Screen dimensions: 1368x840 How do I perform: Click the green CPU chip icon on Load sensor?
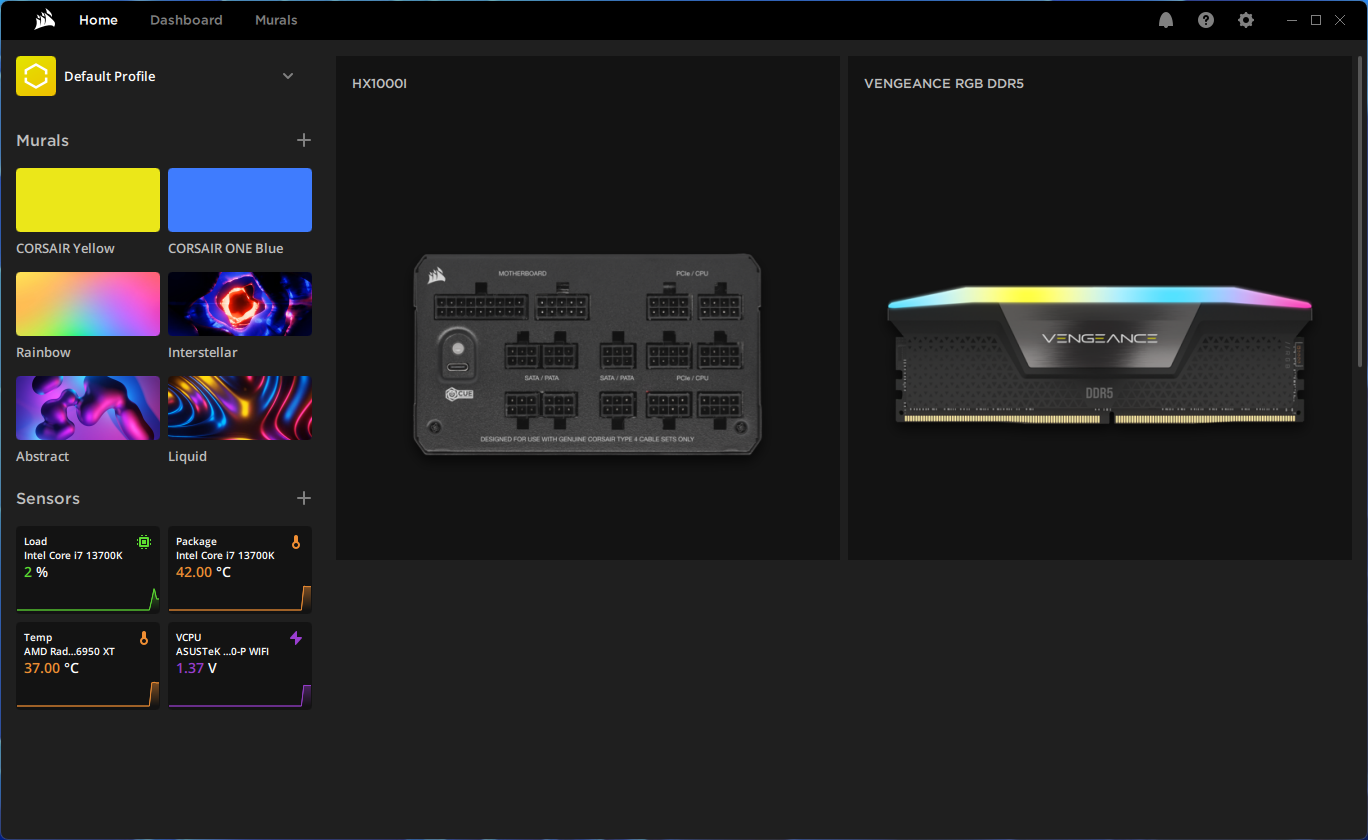(144, 542)
